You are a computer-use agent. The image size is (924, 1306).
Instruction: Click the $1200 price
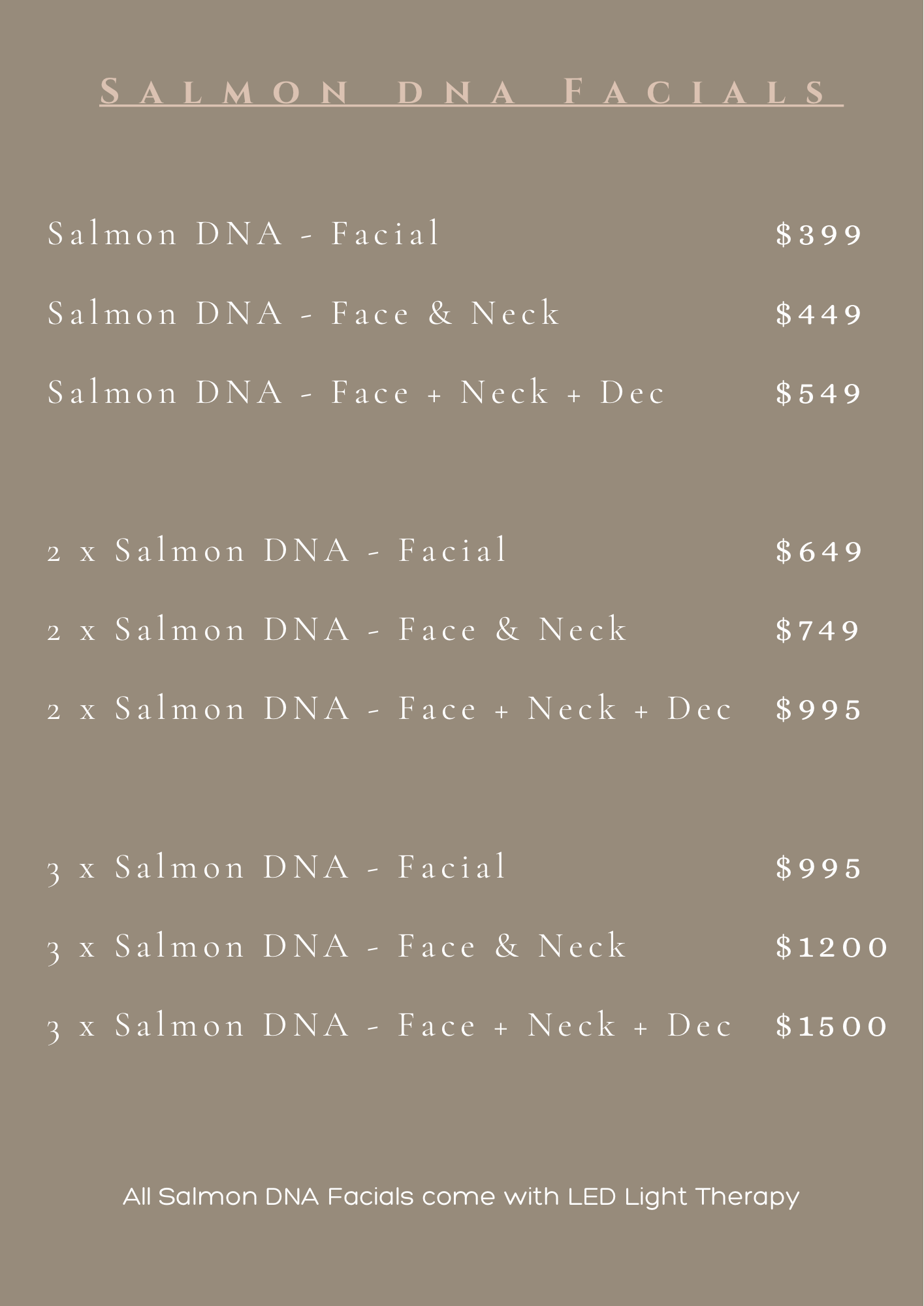[832, 948]
